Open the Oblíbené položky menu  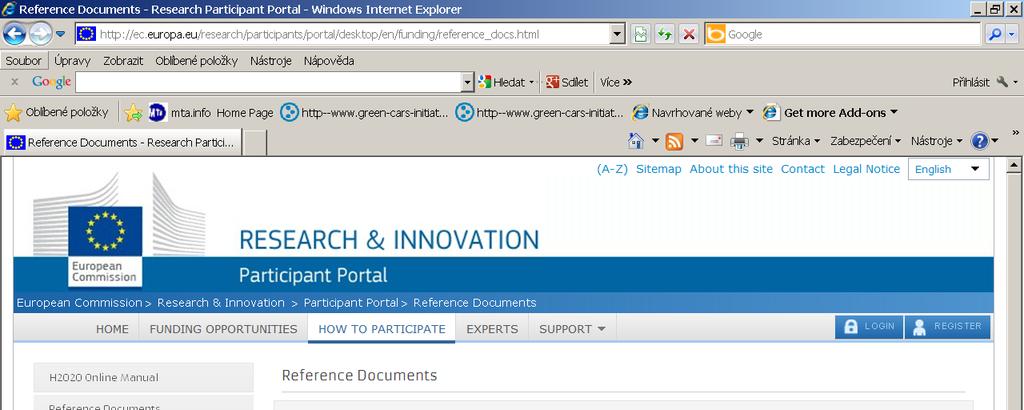pos(197,61)
